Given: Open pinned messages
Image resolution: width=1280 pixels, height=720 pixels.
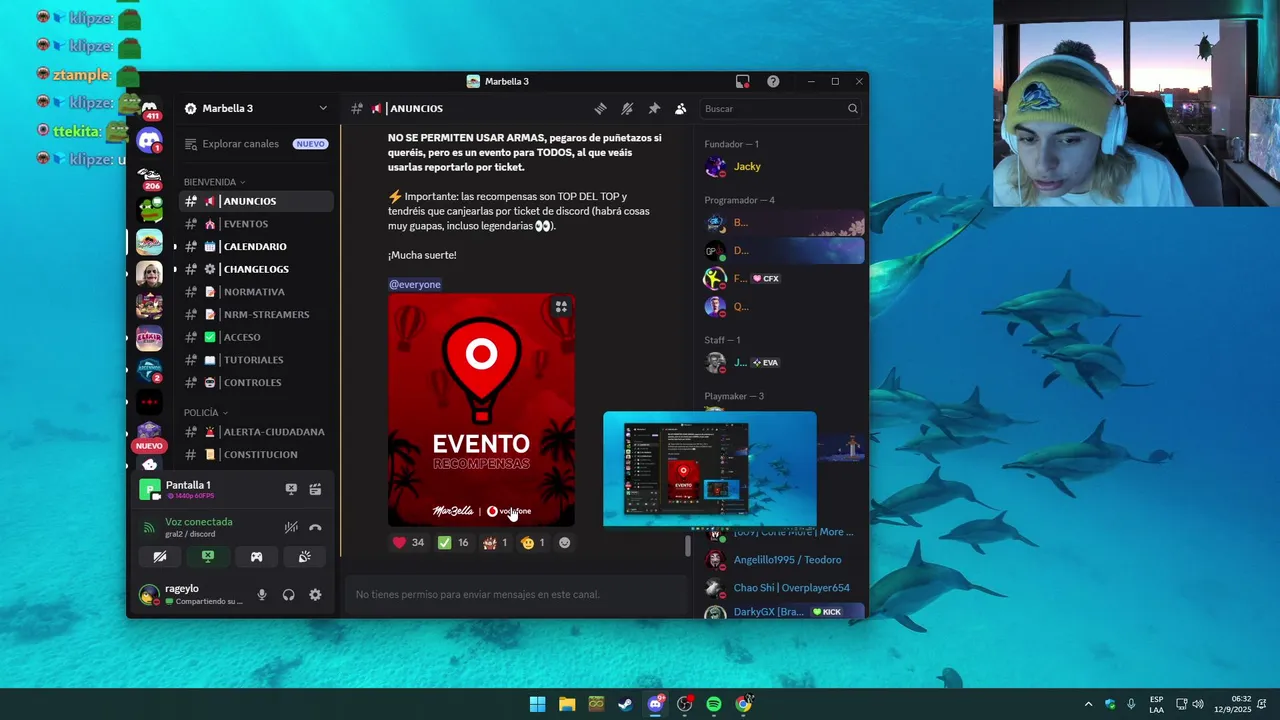Looking at the screenshot, I should pos(654,109).
